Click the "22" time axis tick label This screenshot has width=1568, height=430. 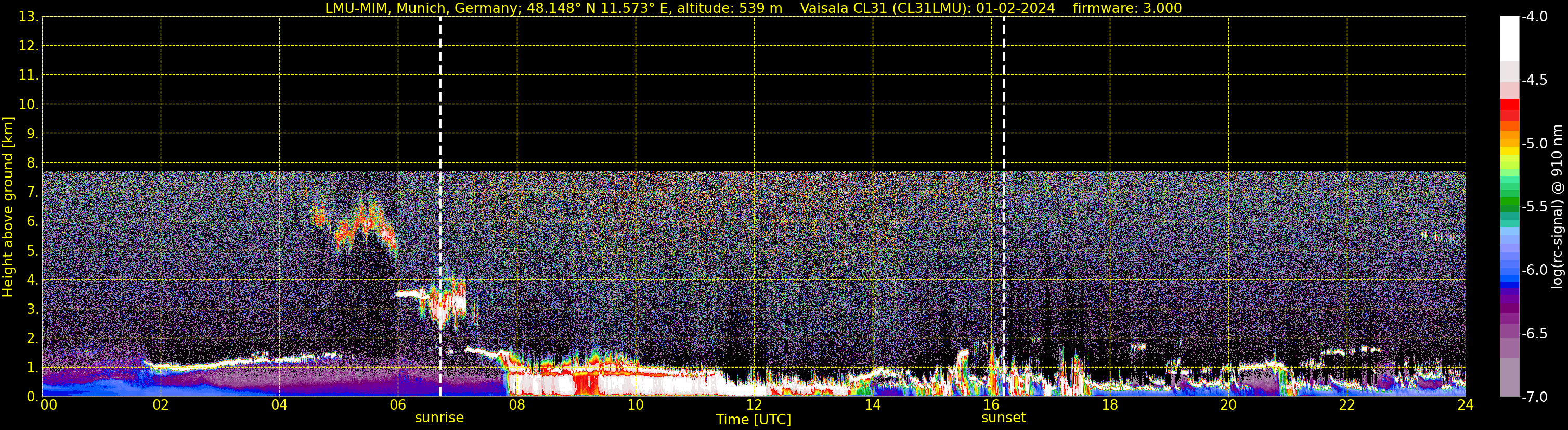(x=1347, y=406)
